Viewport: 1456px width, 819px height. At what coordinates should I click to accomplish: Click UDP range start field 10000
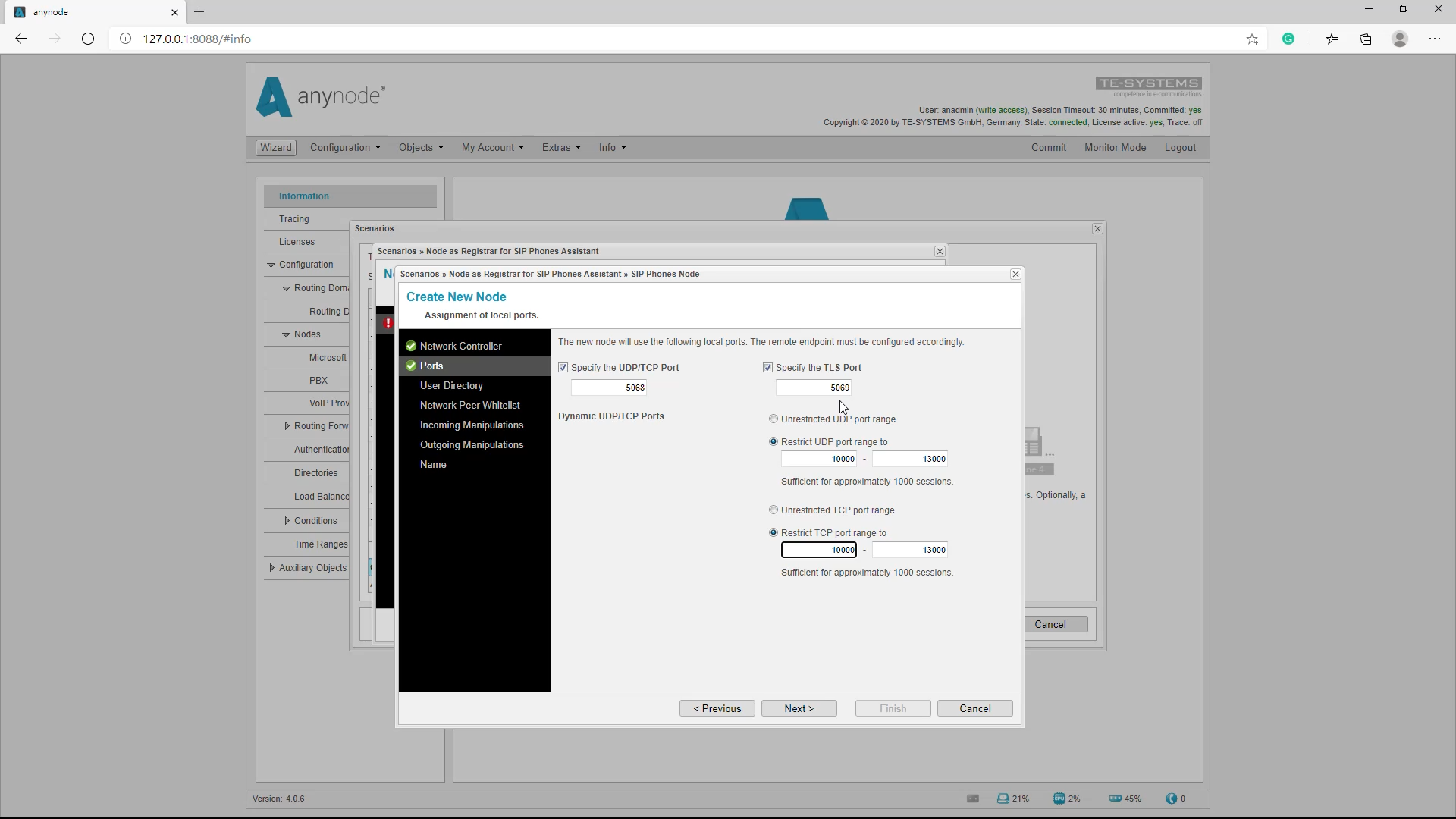click(819, 459)
